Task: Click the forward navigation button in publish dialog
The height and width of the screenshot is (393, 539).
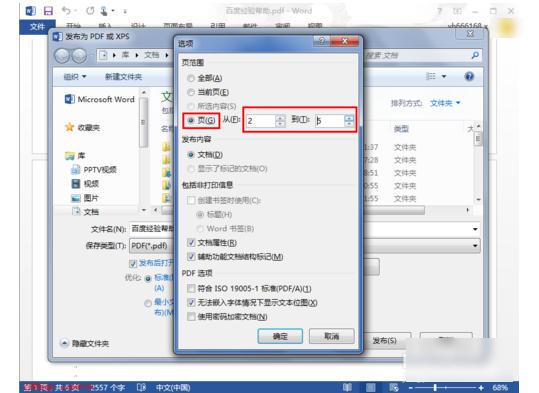Action: (x=79, y=56)
